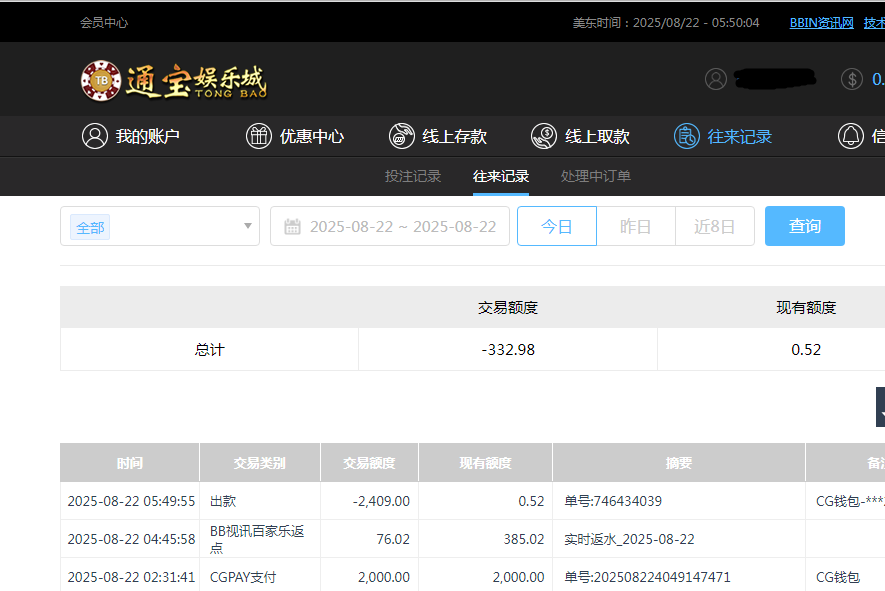Open the notification bell icon

(851, 135)
